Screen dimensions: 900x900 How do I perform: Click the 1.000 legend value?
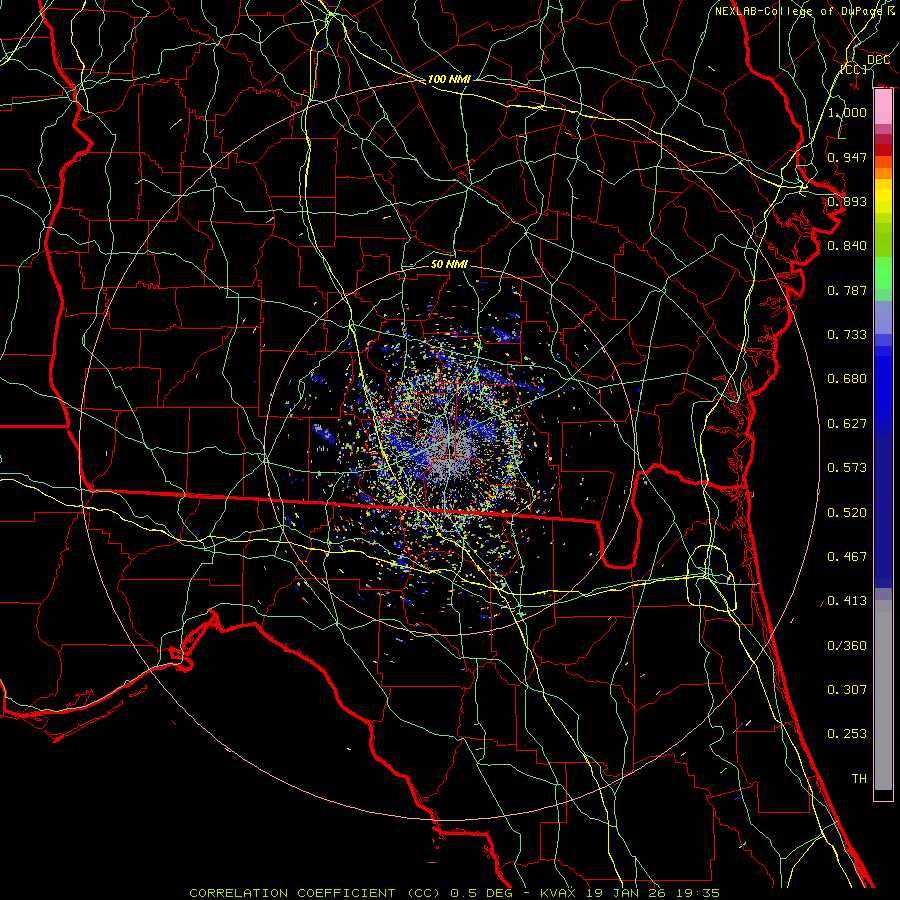tap(847, 112)
